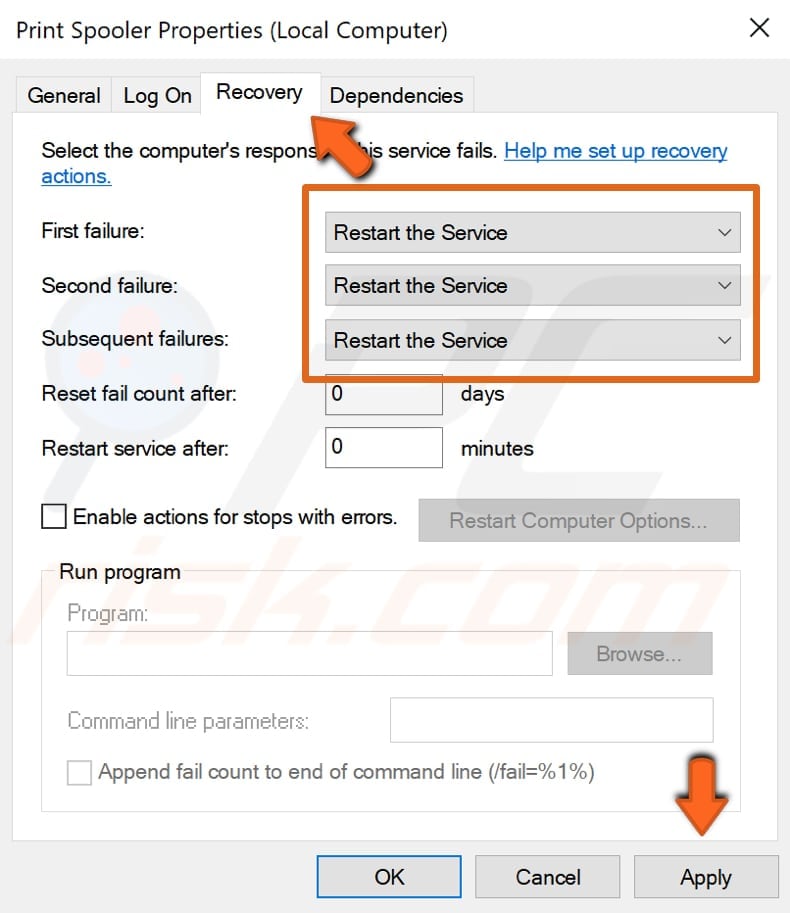Open the Help me set up recovery actions link

tap(615, 151)
